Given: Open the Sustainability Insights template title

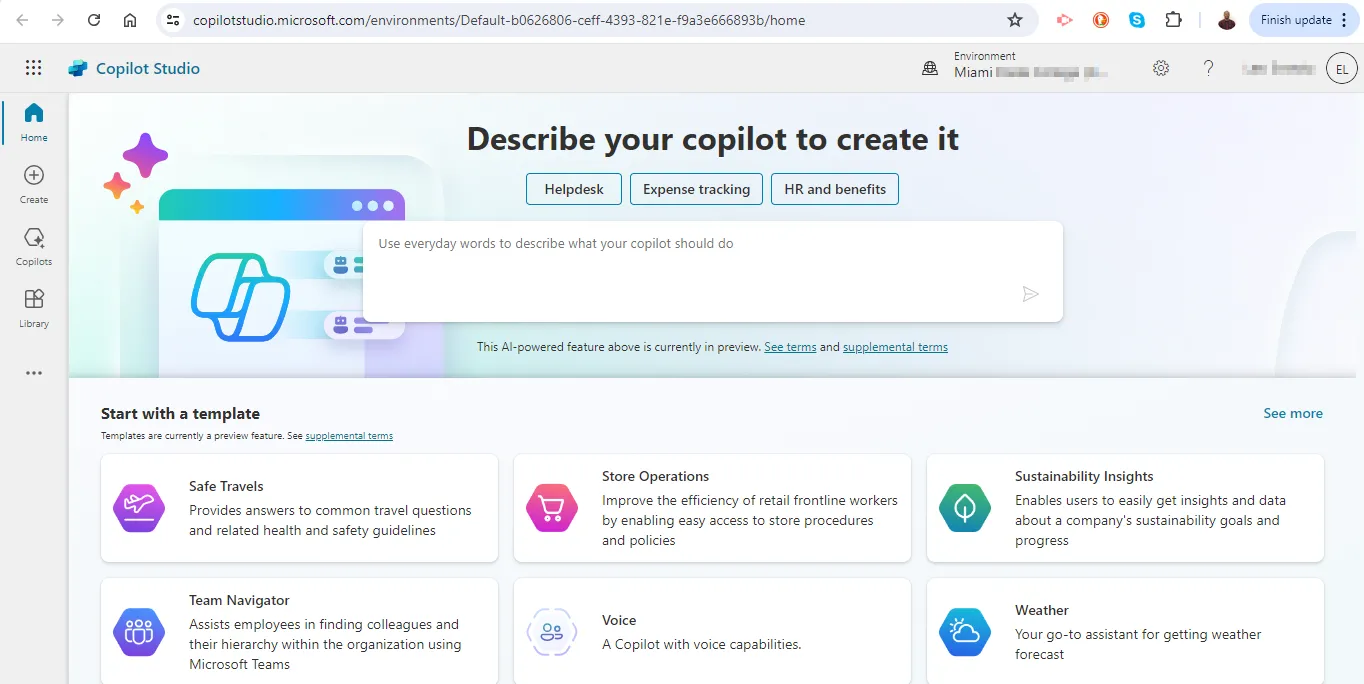Looking at the screenshot, I should pos(1084,476).
